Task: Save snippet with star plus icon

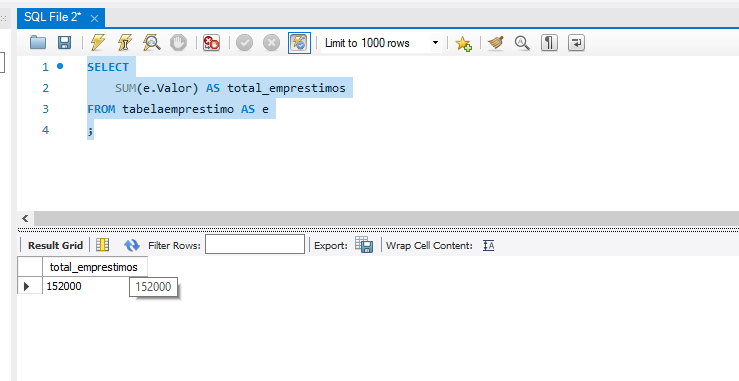Action: [463, 43]
